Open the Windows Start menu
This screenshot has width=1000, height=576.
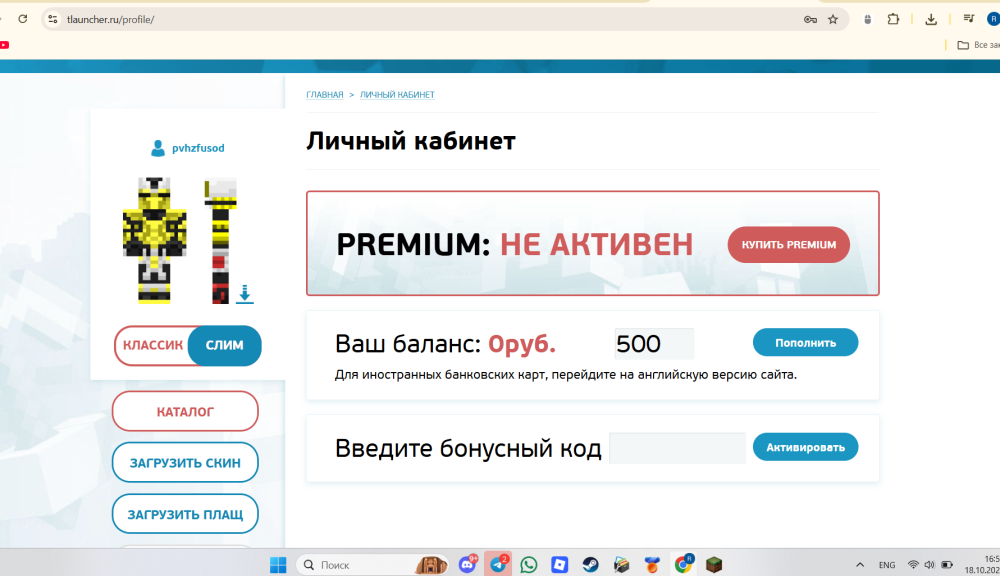[x=278, y=565]
